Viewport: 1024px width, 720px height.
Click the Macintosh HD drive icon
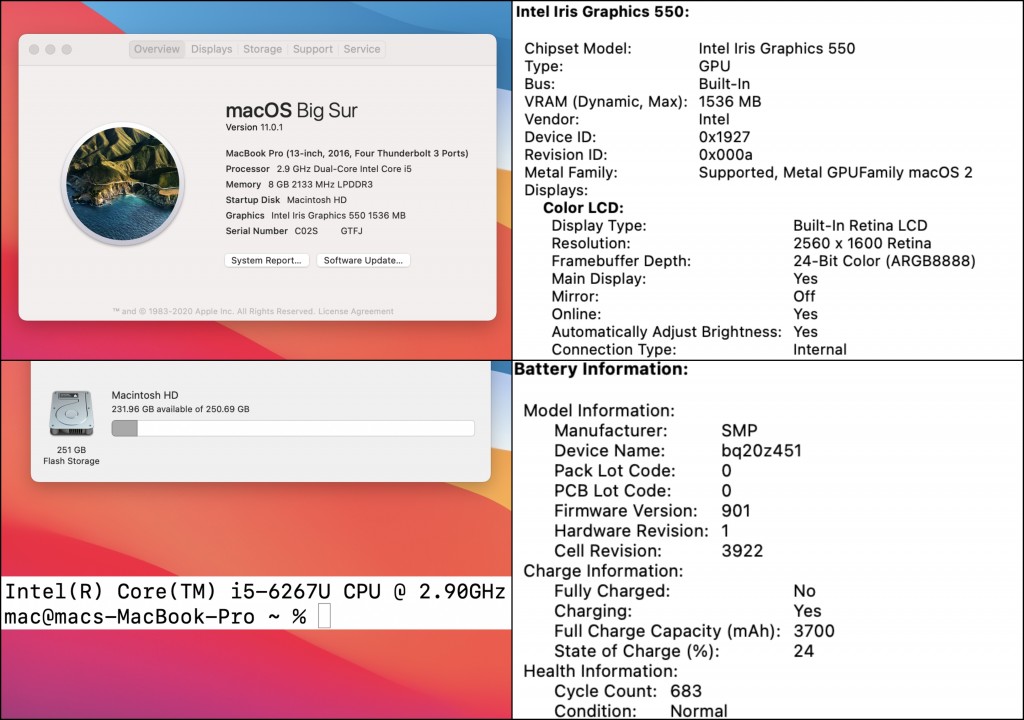pyautogui.click(x=71, y=414)
